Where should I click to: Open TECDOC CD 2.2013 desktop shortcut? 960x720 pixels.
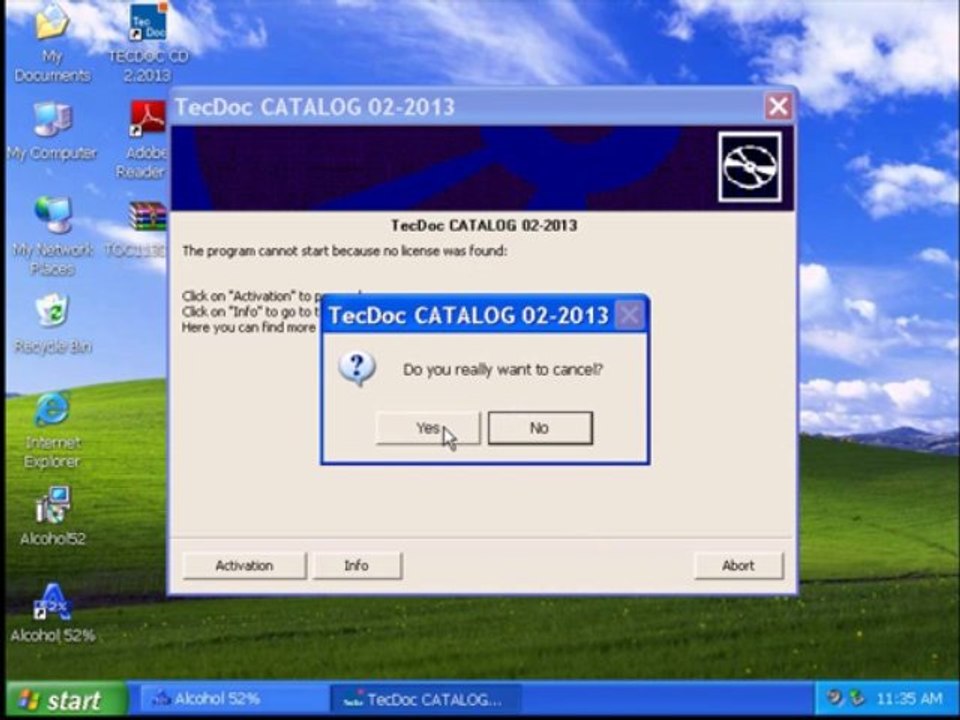click(x=148, y=42)
